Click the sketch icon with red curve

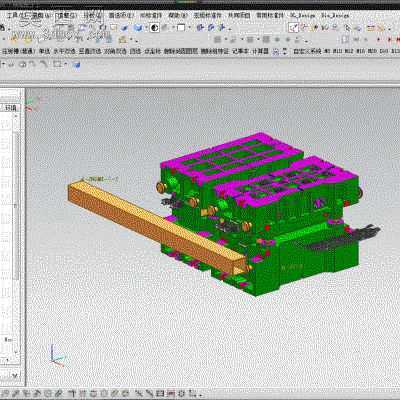pyautogui.click(x=293, y=28)
